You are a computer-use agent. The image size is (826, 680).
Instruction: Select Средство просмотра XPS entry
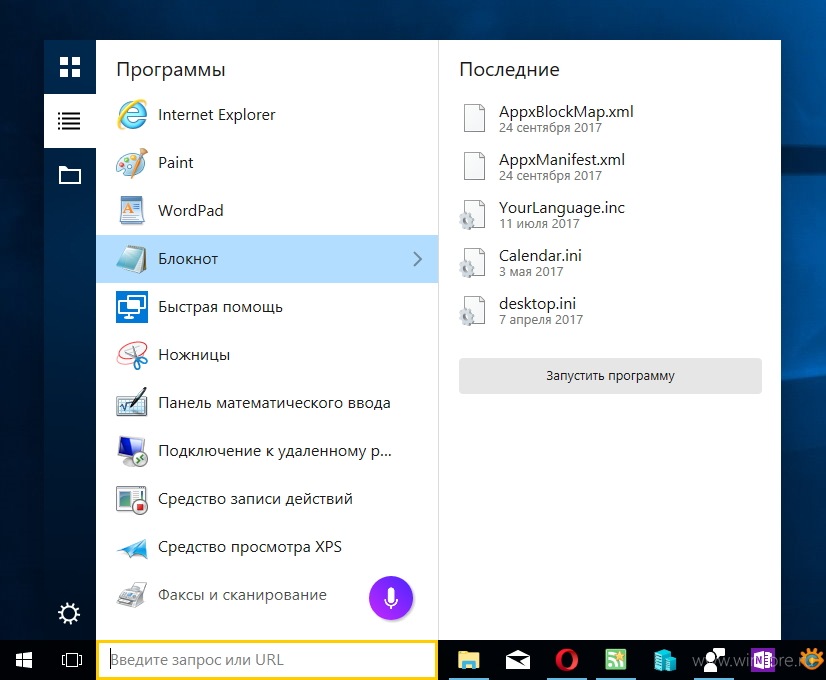click(x=267, y=547)
